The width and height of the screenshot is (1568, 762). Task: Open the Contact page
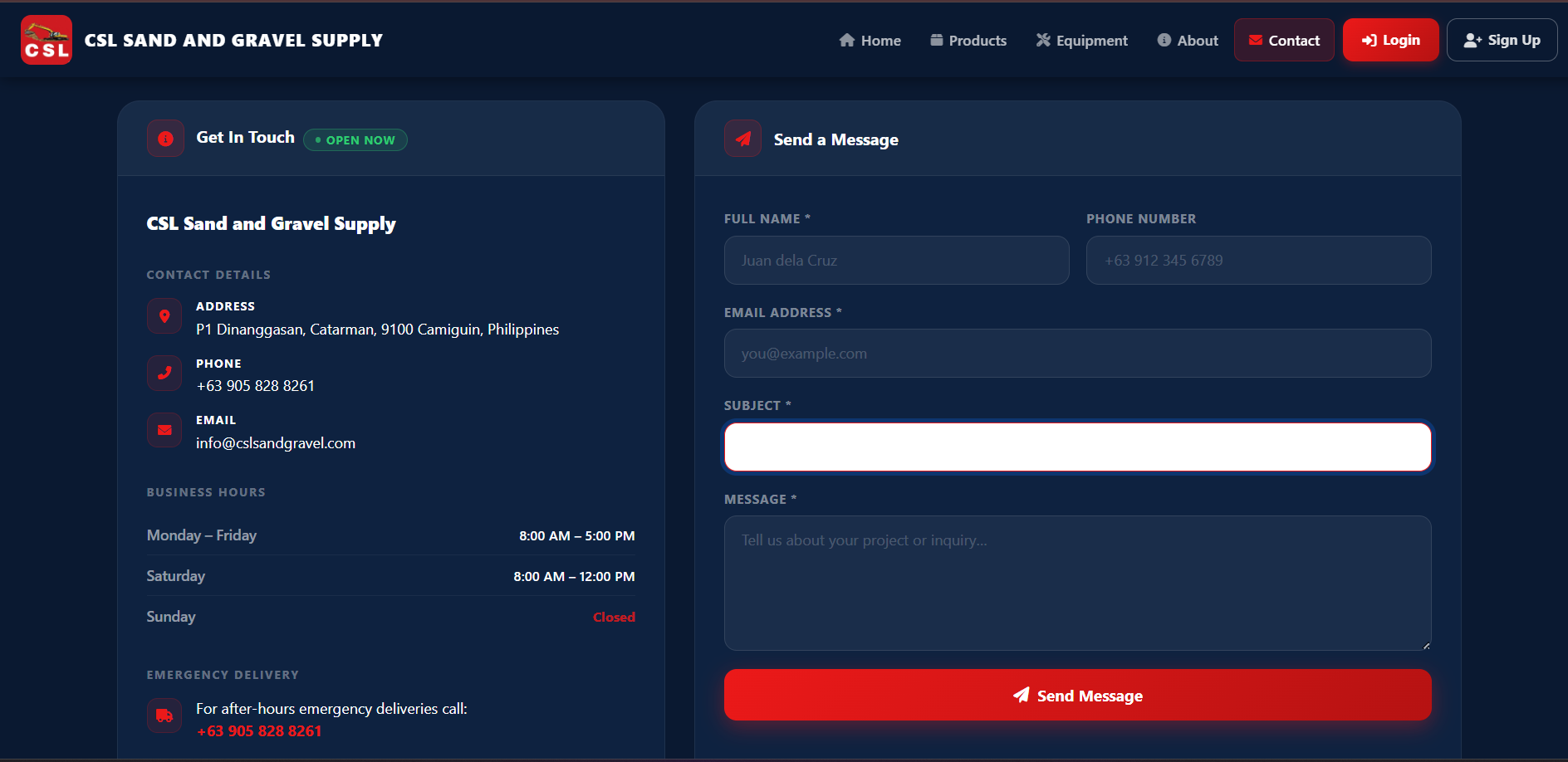pyautogui.click(x=1283, y=39)
